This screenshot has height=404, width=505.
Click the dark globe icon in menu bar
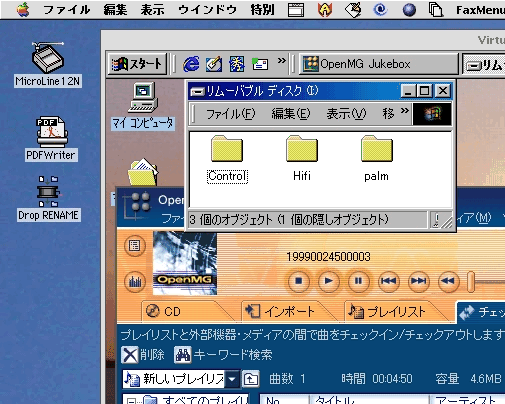(409, 10)
